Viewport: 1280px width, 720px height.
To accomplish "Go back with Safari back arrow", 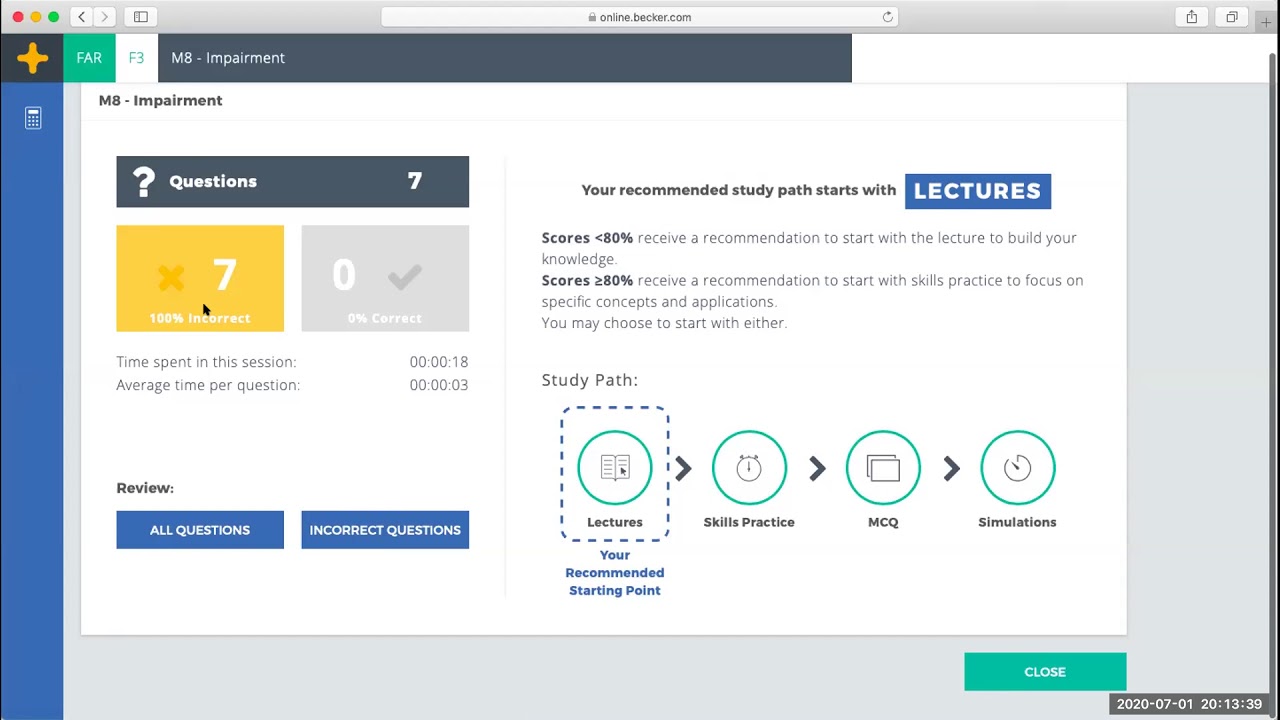I will 82,17.
